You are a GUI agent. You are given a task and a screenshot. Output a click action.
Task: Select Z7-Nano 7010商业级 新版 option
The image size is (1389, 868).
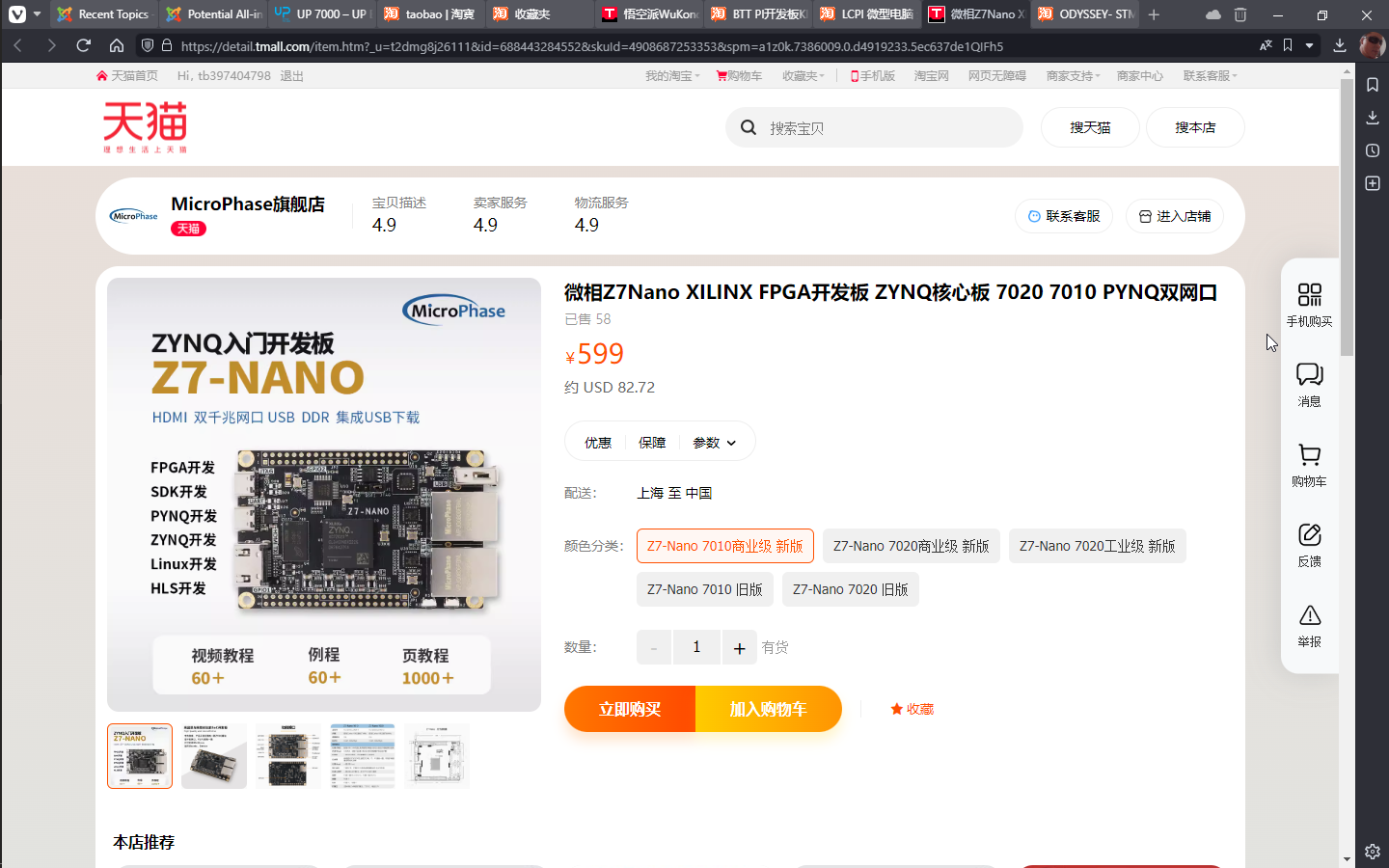725,546
